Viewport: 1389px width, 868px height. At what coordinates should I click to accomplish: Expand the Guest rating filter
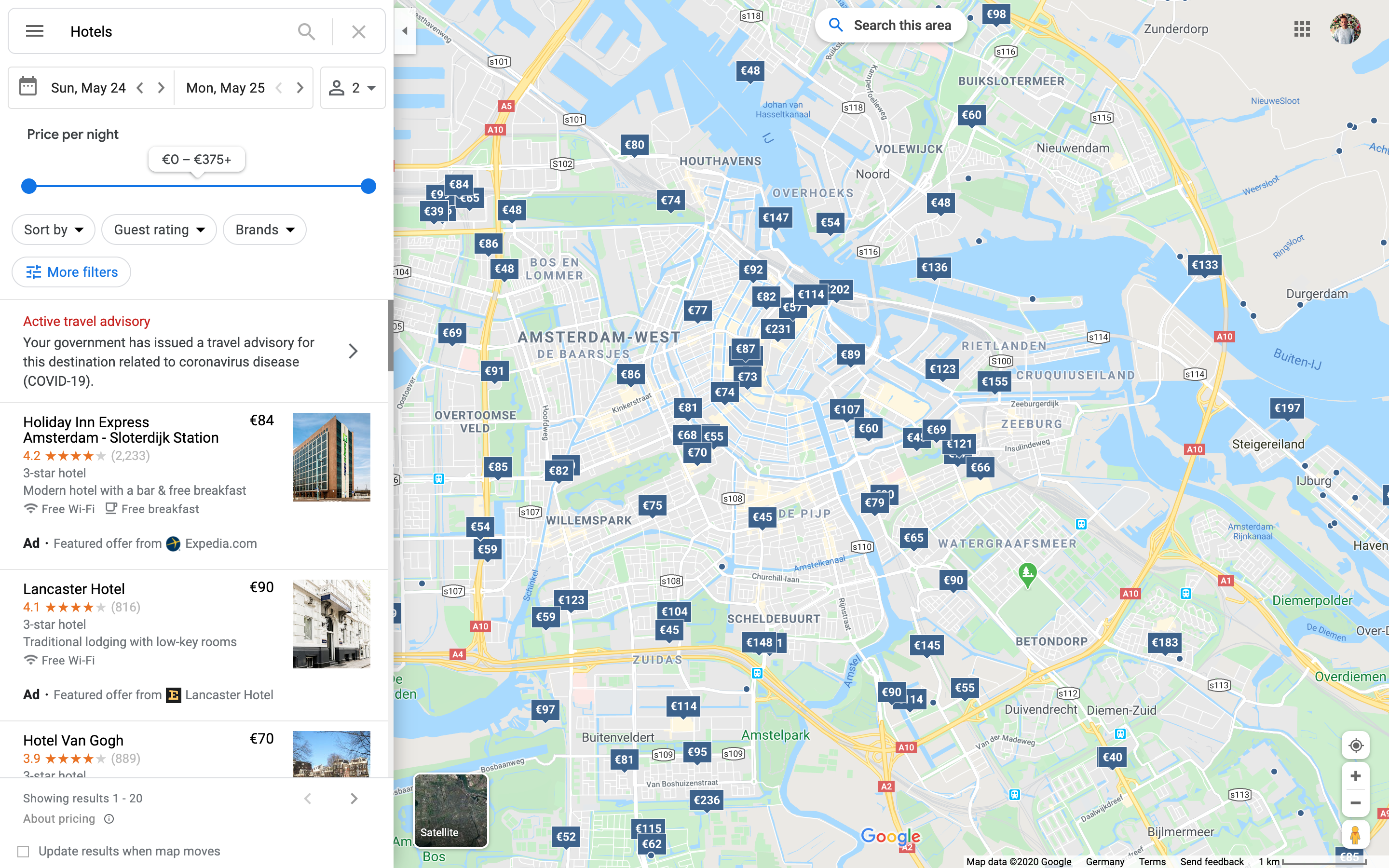pos(159,230)
